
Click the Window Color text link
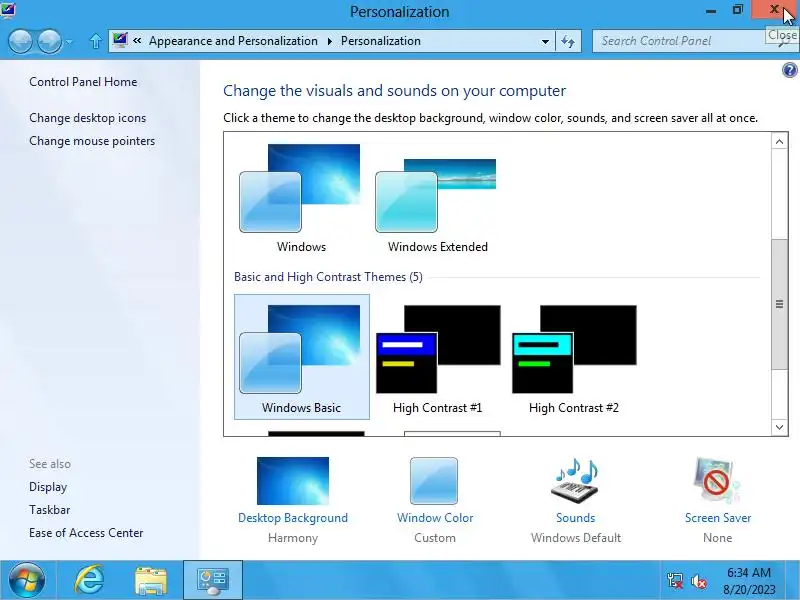[435, 518]
